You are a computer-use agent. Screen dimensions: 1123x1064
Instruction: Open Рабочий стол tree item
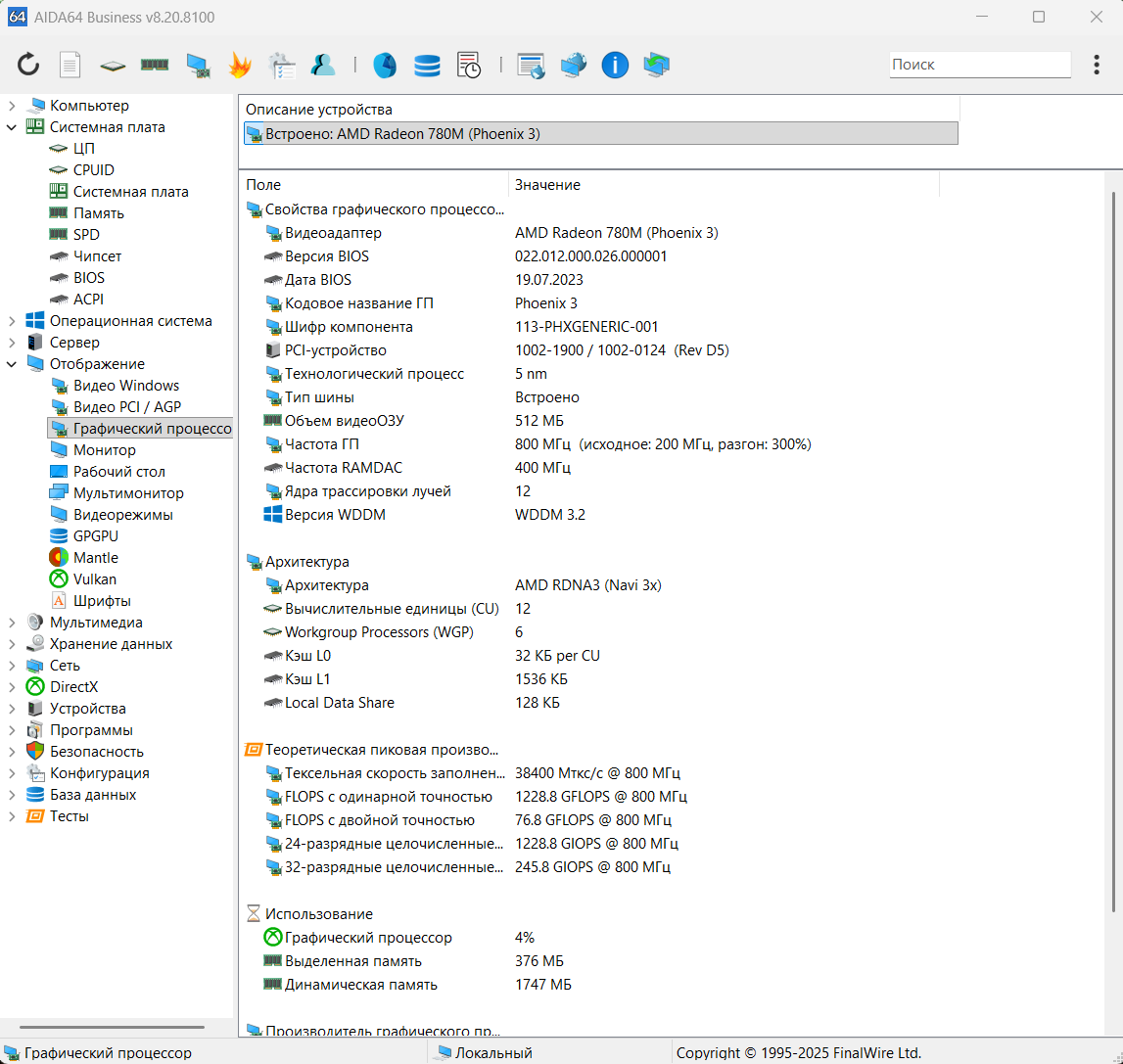[118, 471]
